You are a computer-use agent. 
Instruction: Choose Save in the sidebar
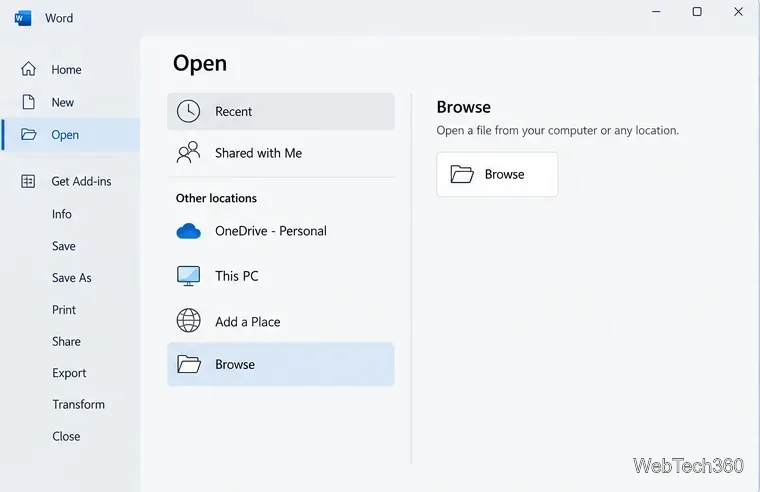(63, 246)
